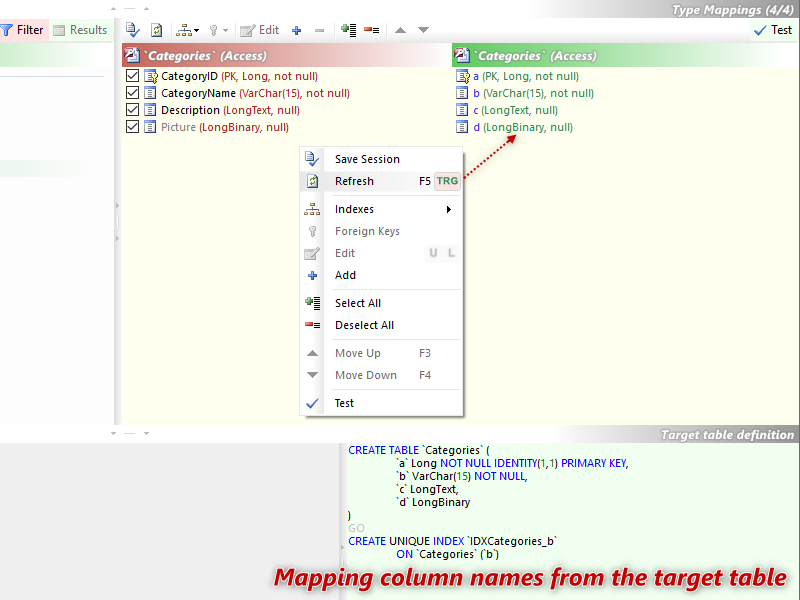Click the blue checkmark icon beside Test
The image size is (800, 600).
coord(312,403)
